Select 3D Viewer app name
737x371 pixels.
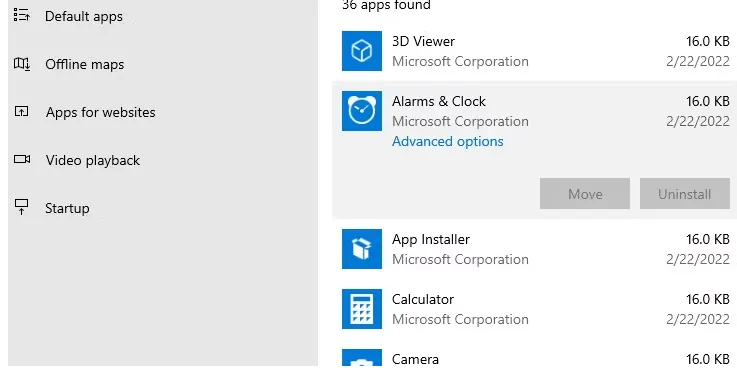point(423,41)
